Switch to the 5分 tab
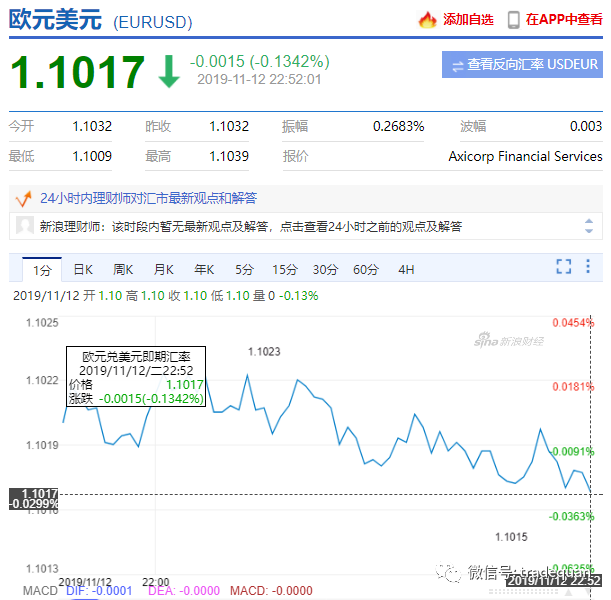Image resolution: width=611 pixels, height=600 pixels. pos(244,270)
